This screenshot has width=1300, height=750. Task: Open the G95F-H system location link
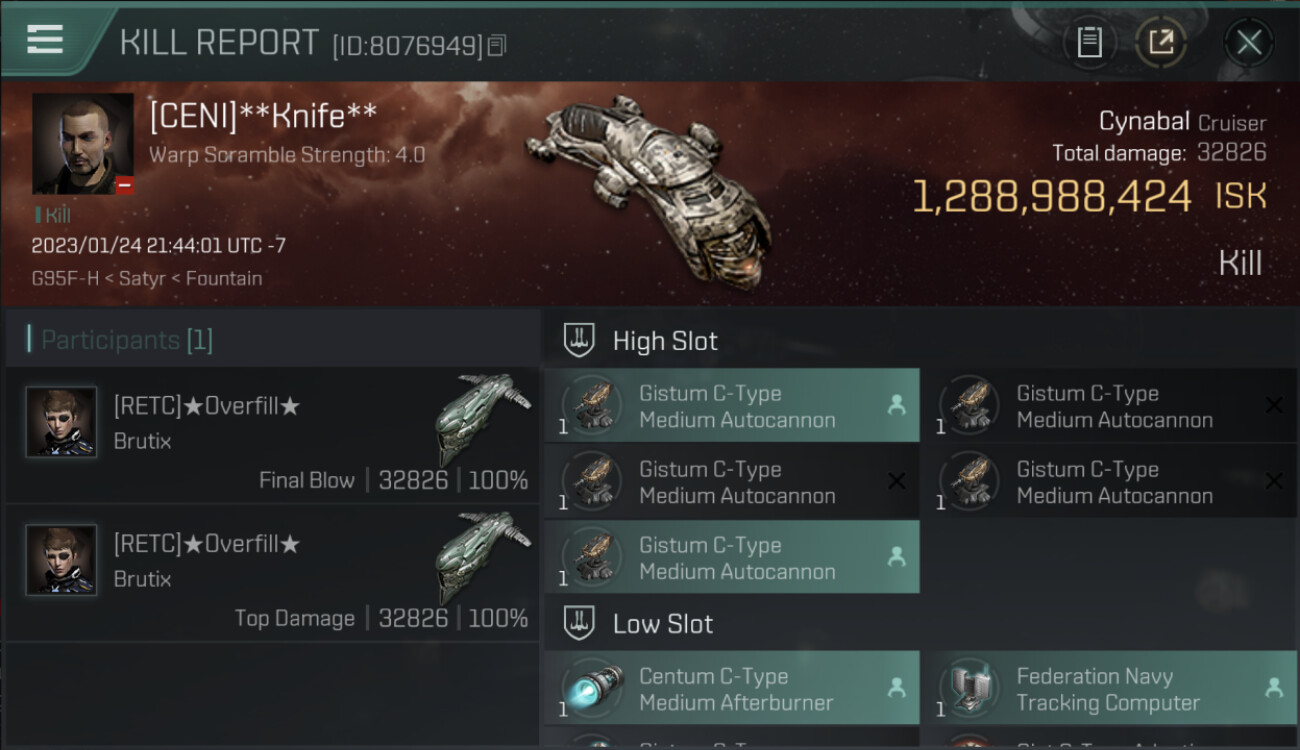(65, 279)
